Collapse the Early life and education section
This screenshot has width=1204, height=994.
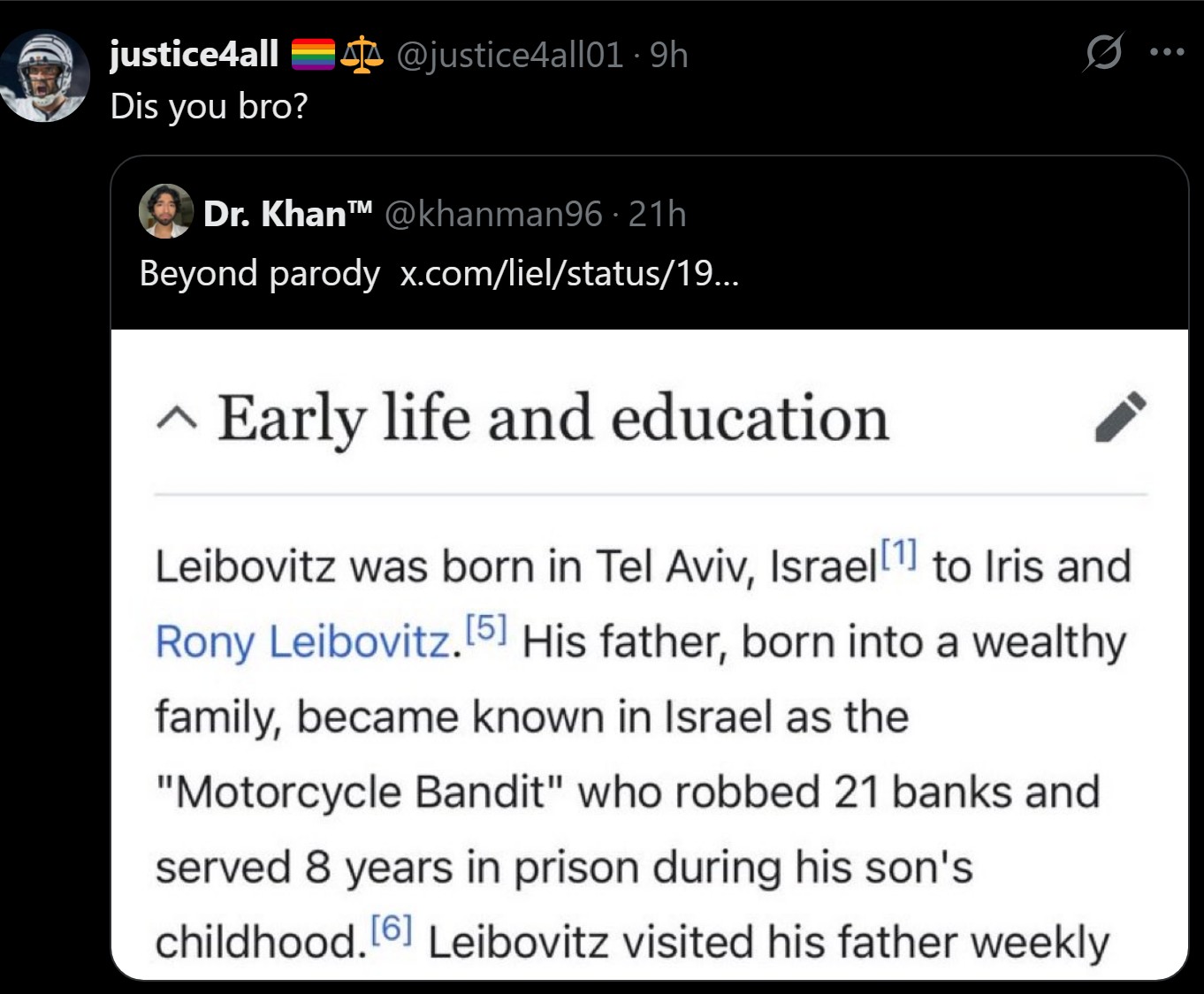point(177,418)
